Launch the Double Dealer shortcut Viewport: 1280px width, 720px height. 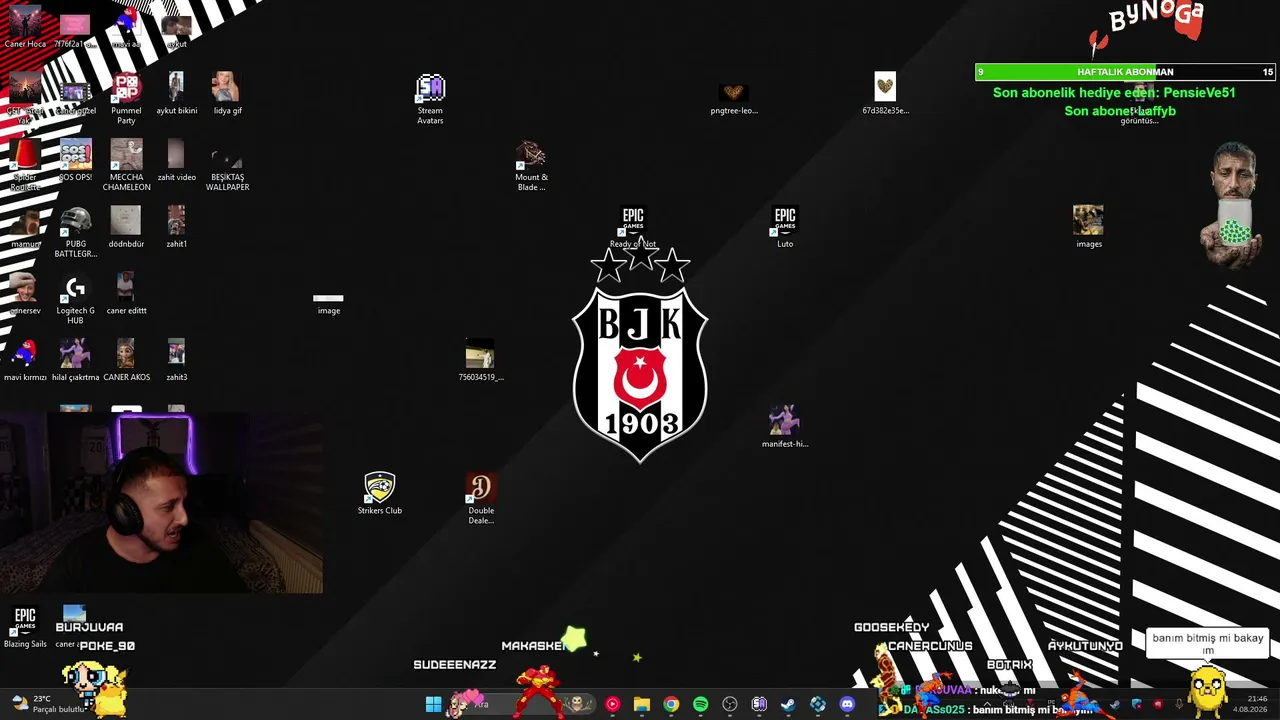click(481, 499)
